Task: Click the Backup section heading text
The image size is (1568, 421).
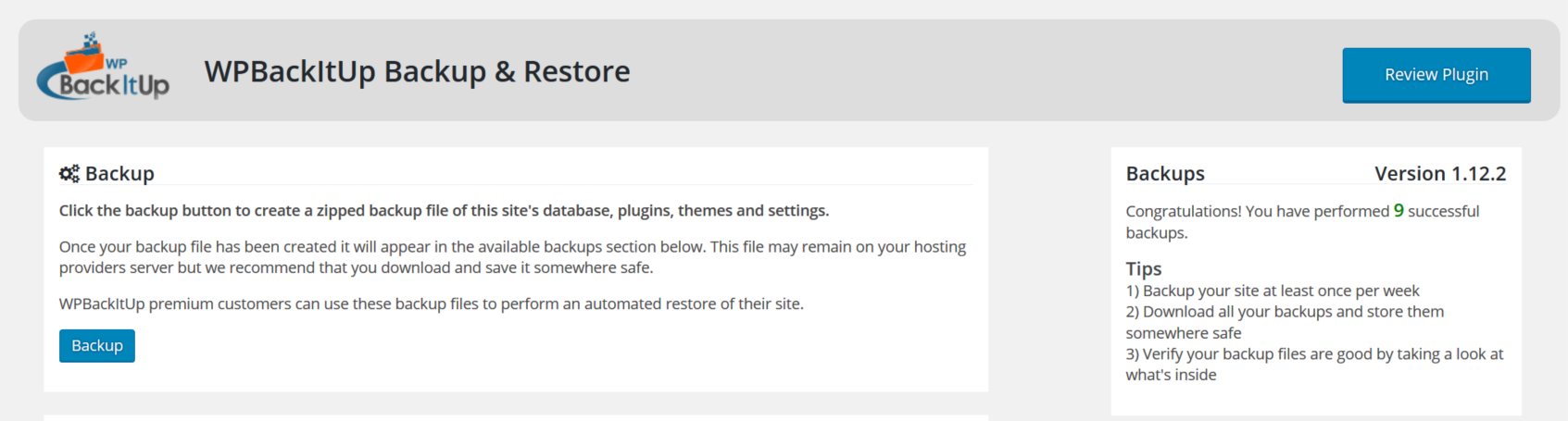Action: tap(119, 173)
